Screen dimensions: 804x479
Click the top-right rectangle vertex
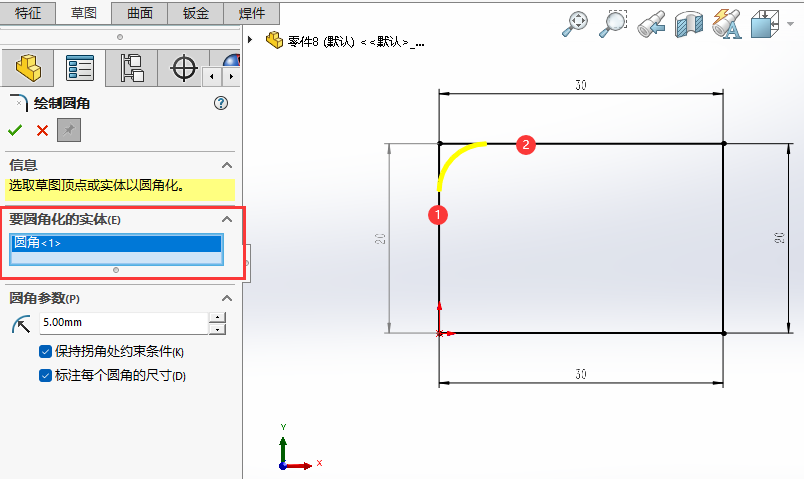coord(723,144)
